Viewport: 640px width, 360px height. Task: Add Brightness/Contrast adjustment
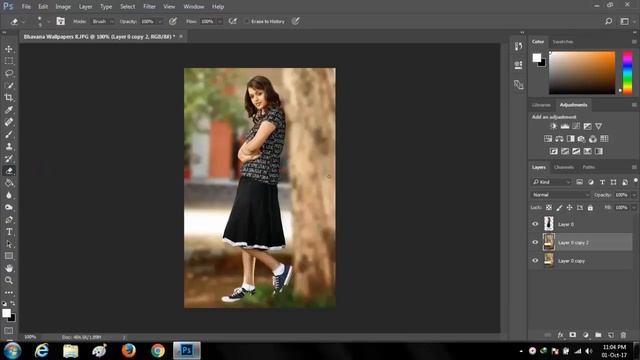pyautogui.click(x=553, y=126)
